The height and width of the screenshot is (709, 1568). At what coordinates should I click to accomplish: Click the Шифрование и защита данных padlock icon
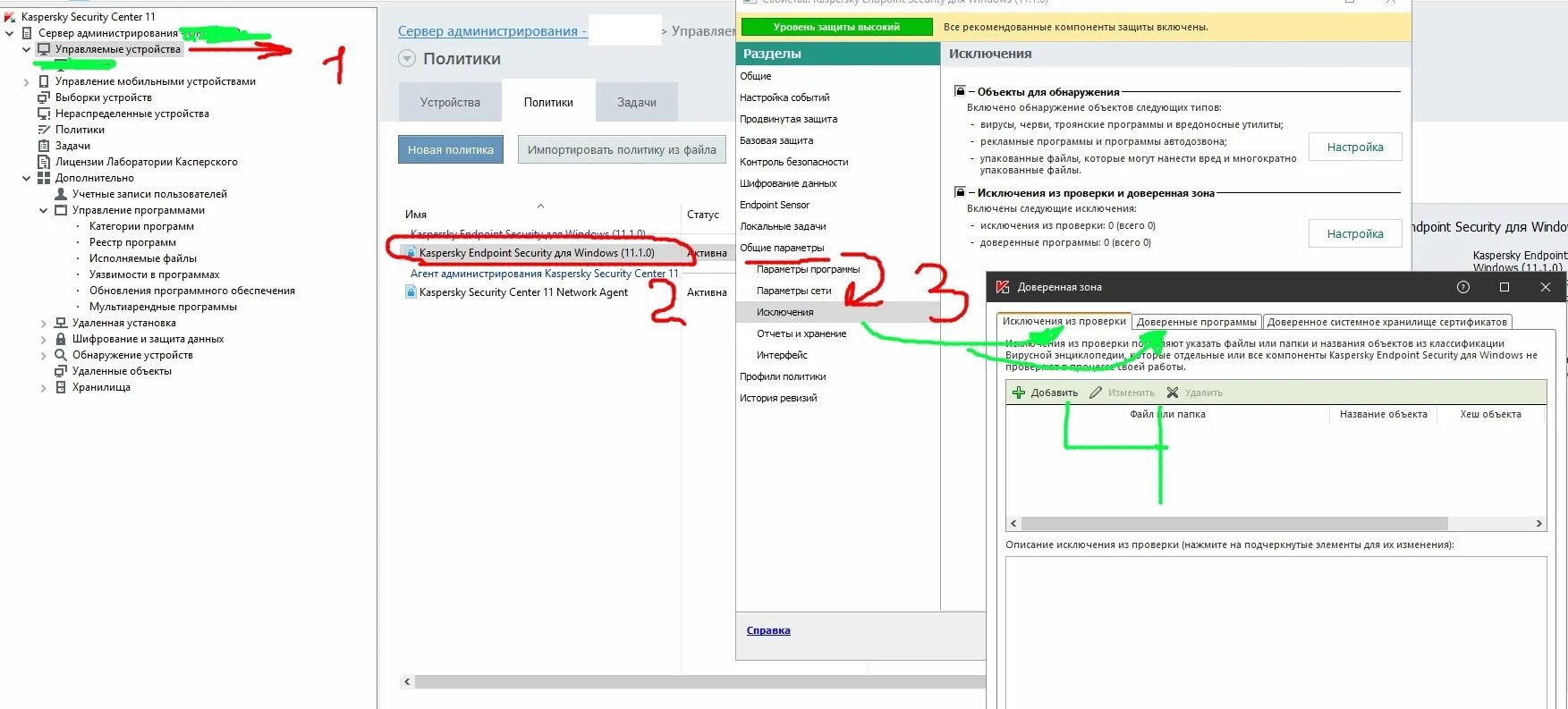(x=61, y=339)
